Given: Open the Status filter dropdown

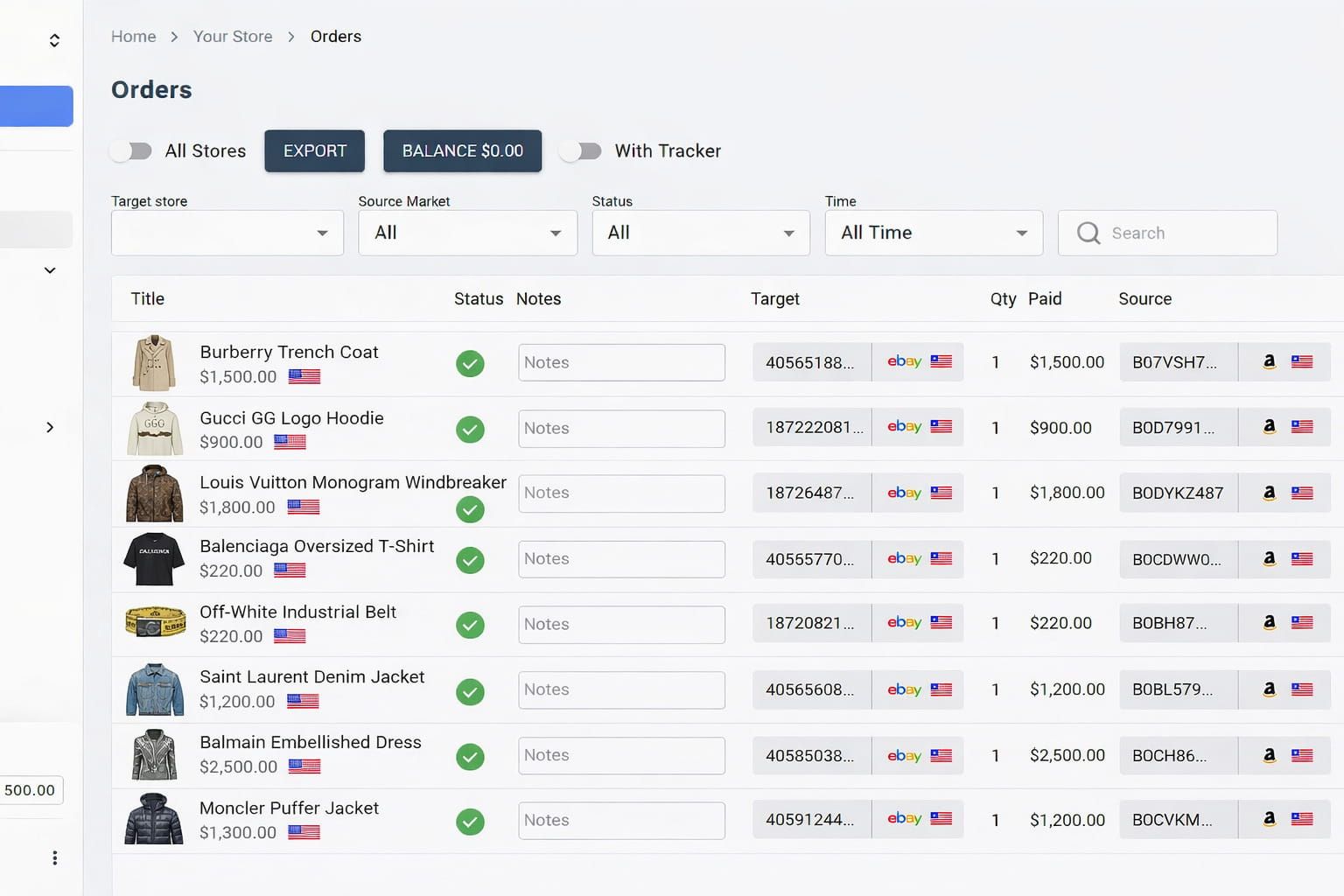Looking at the screenshot, I should tap(701, 233).
